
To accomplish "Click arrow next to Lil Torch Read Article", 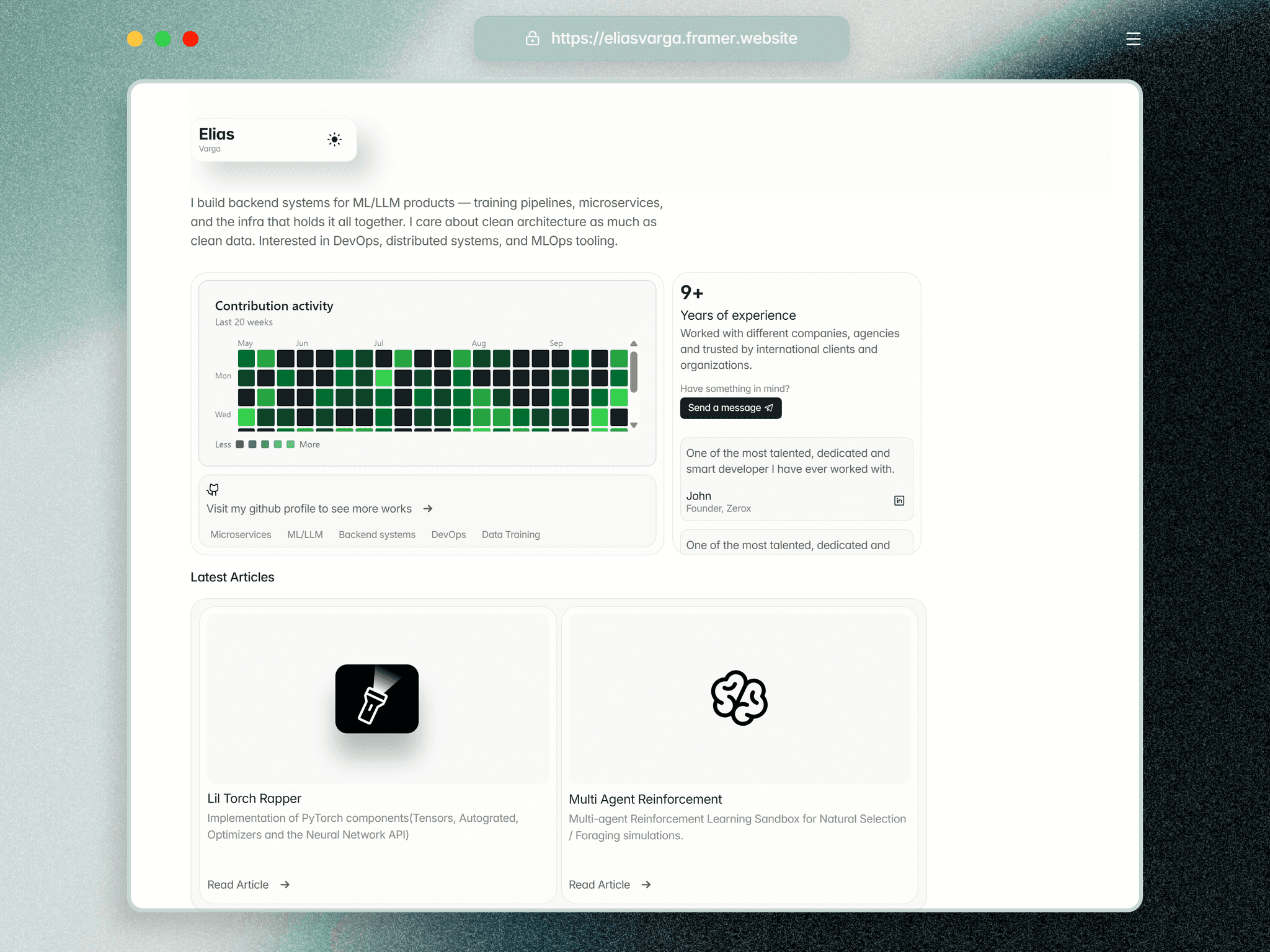I will pyautogui.click(x=285, y=884).
